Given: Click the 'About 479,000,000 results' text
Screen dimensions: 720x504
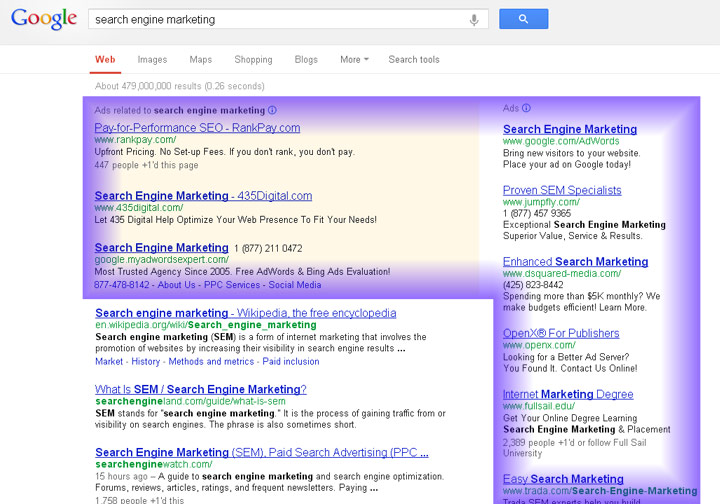Looking at the screenshot, I should [180, 86].
